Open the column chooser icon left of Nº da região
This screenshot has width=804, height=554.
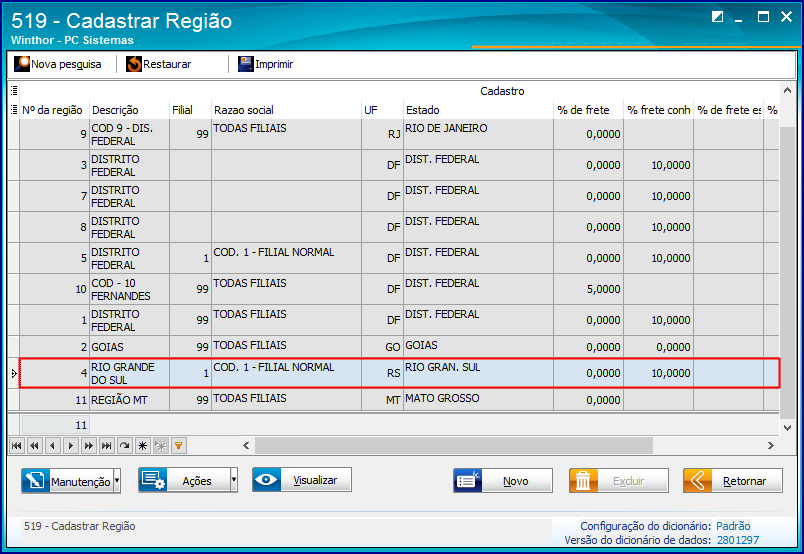[14, 110]
